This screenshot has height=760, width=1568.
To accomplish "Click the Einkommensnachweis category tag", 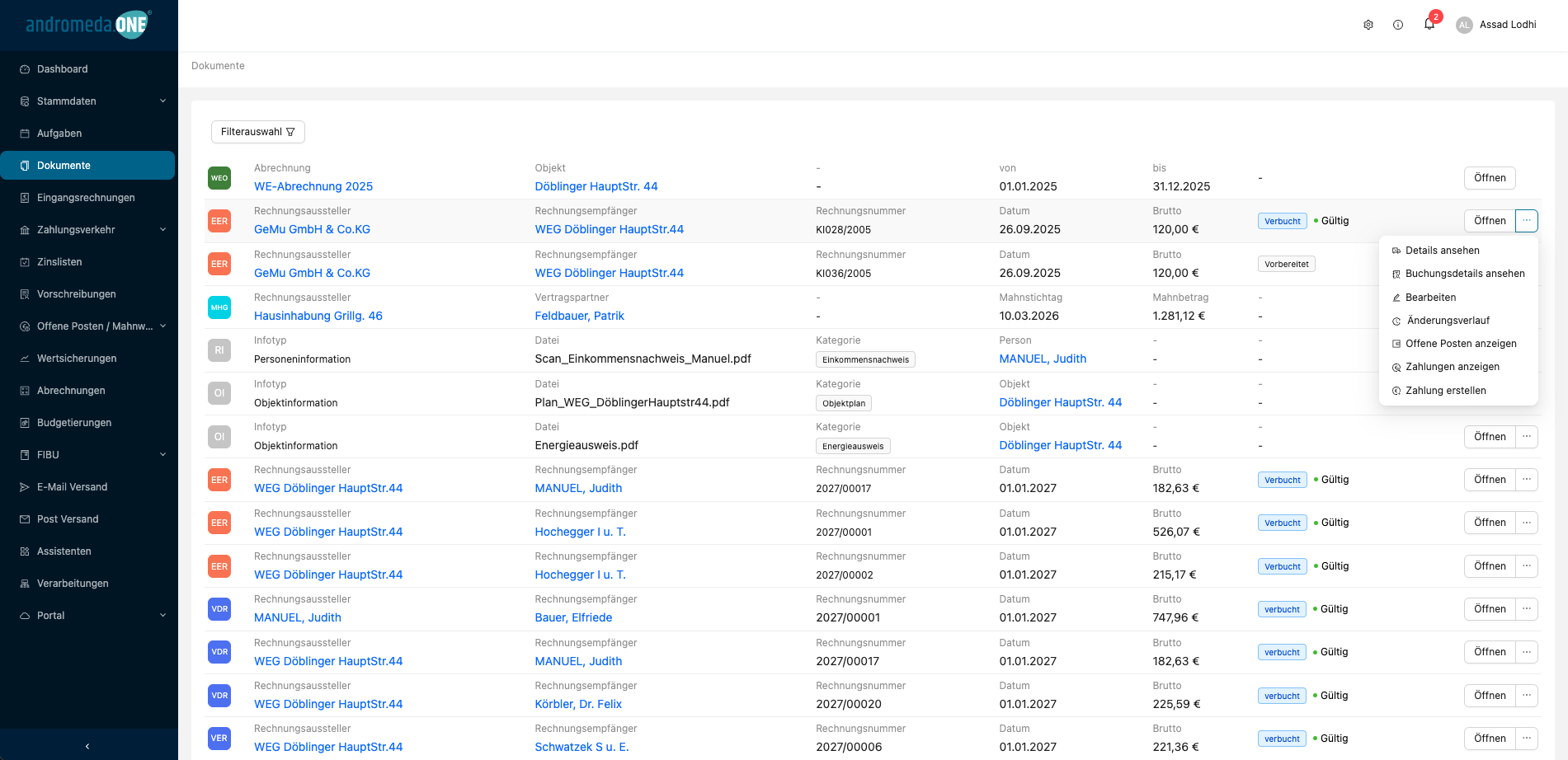I will click(865, 359).
